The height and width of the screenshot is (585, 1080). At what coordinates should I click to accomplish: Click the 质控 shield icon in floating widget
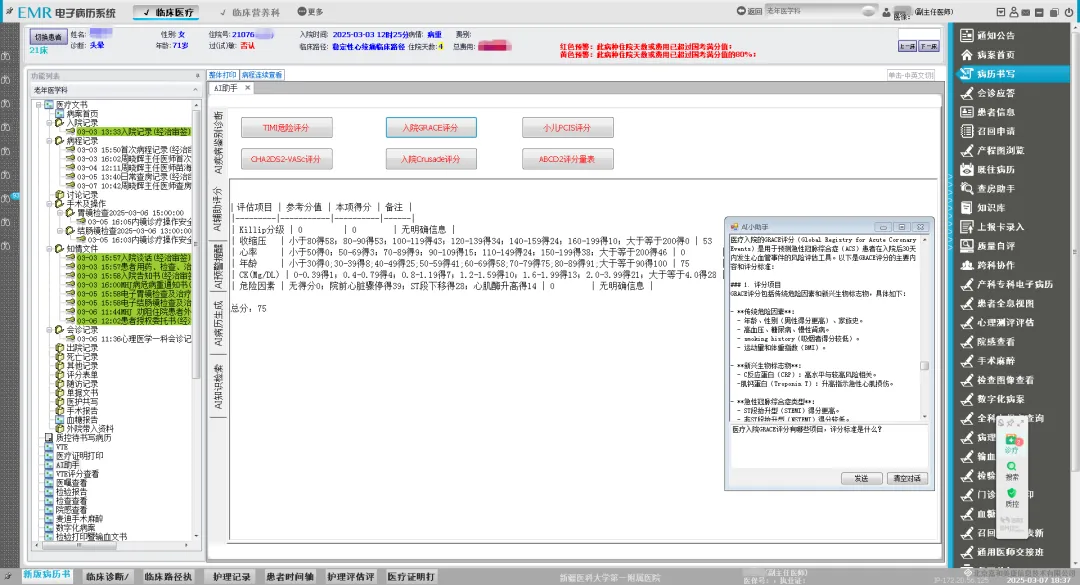tap(1012, 498)
